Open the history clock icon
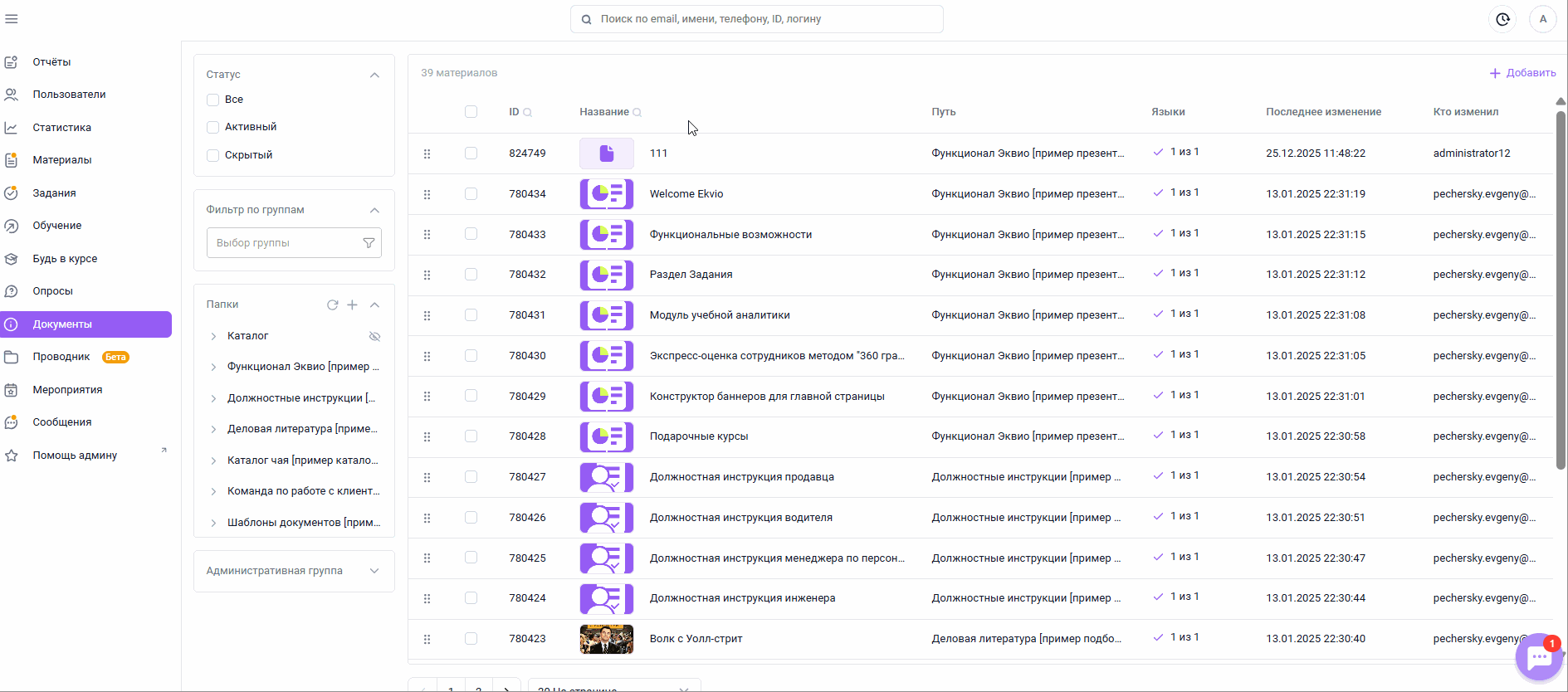This screenshot has width=1568, height=692. pyautogui.click(x=1502, y=19)
